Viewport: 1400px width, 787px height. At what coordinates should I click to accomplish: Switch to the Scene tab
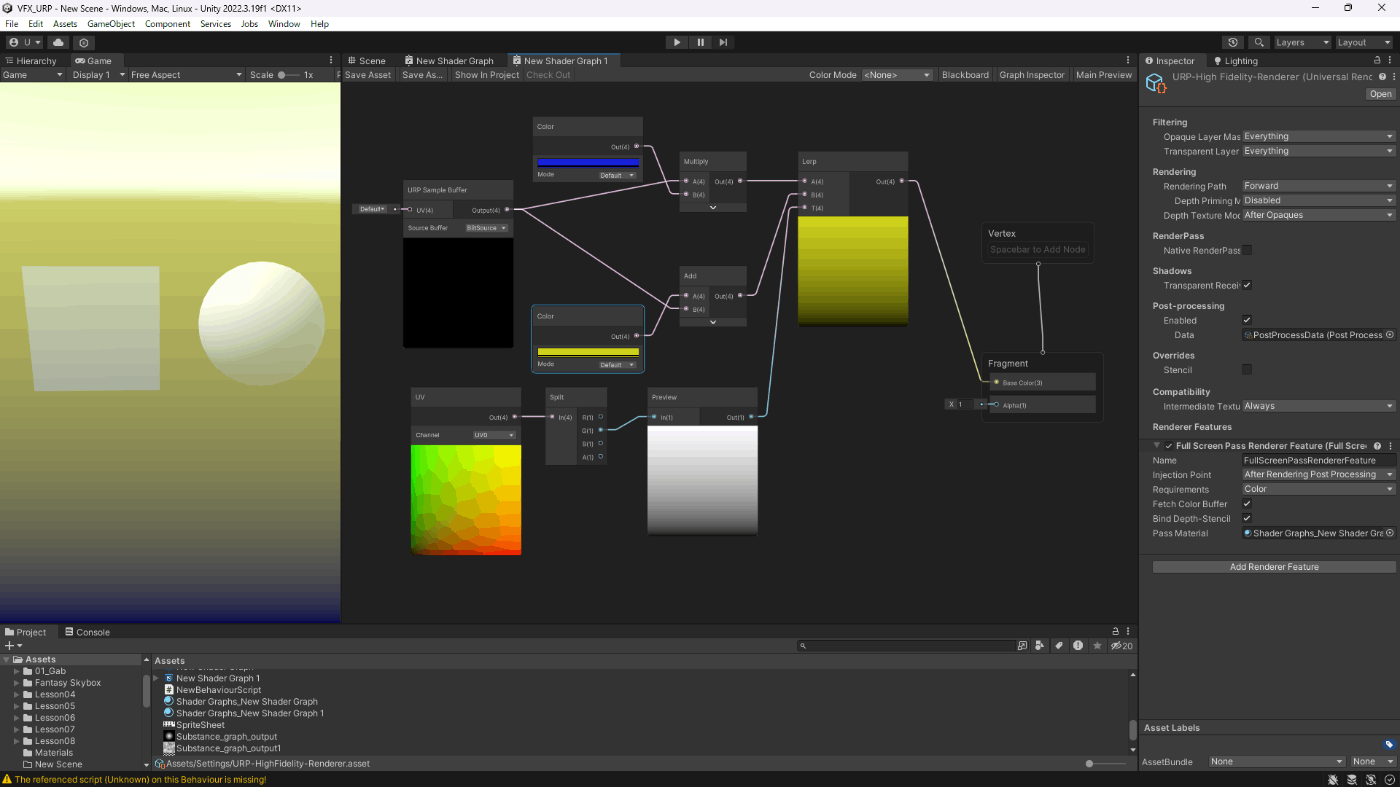(x=366, y=61)
